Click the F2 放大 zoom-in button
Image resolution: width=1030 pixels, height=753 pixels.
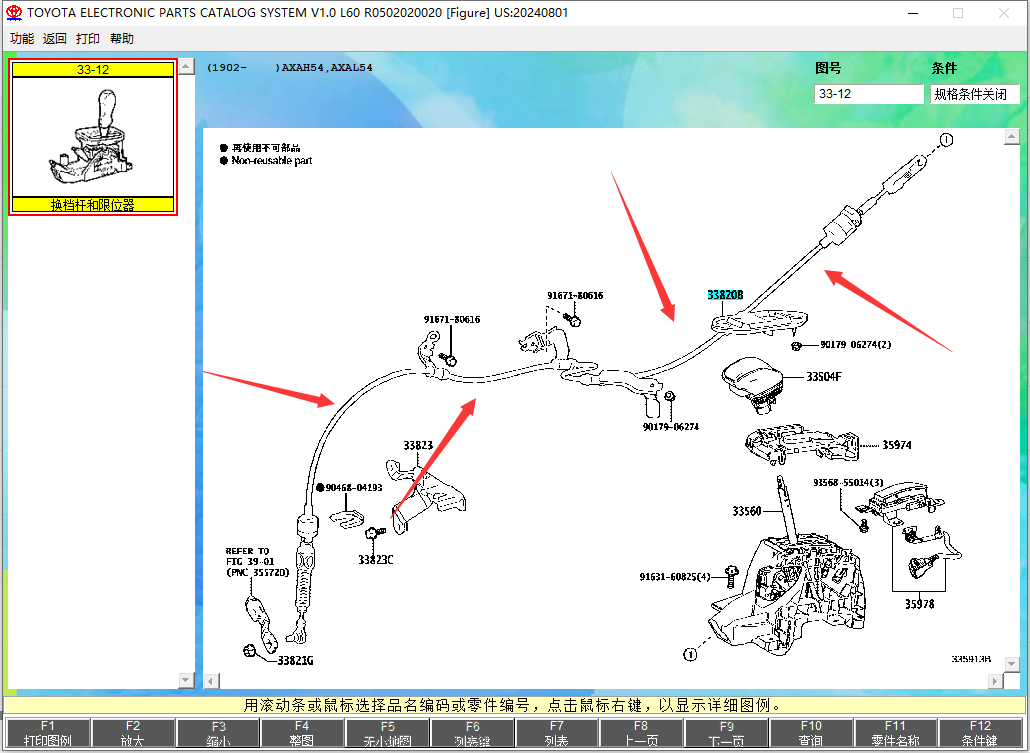[133, 733]
